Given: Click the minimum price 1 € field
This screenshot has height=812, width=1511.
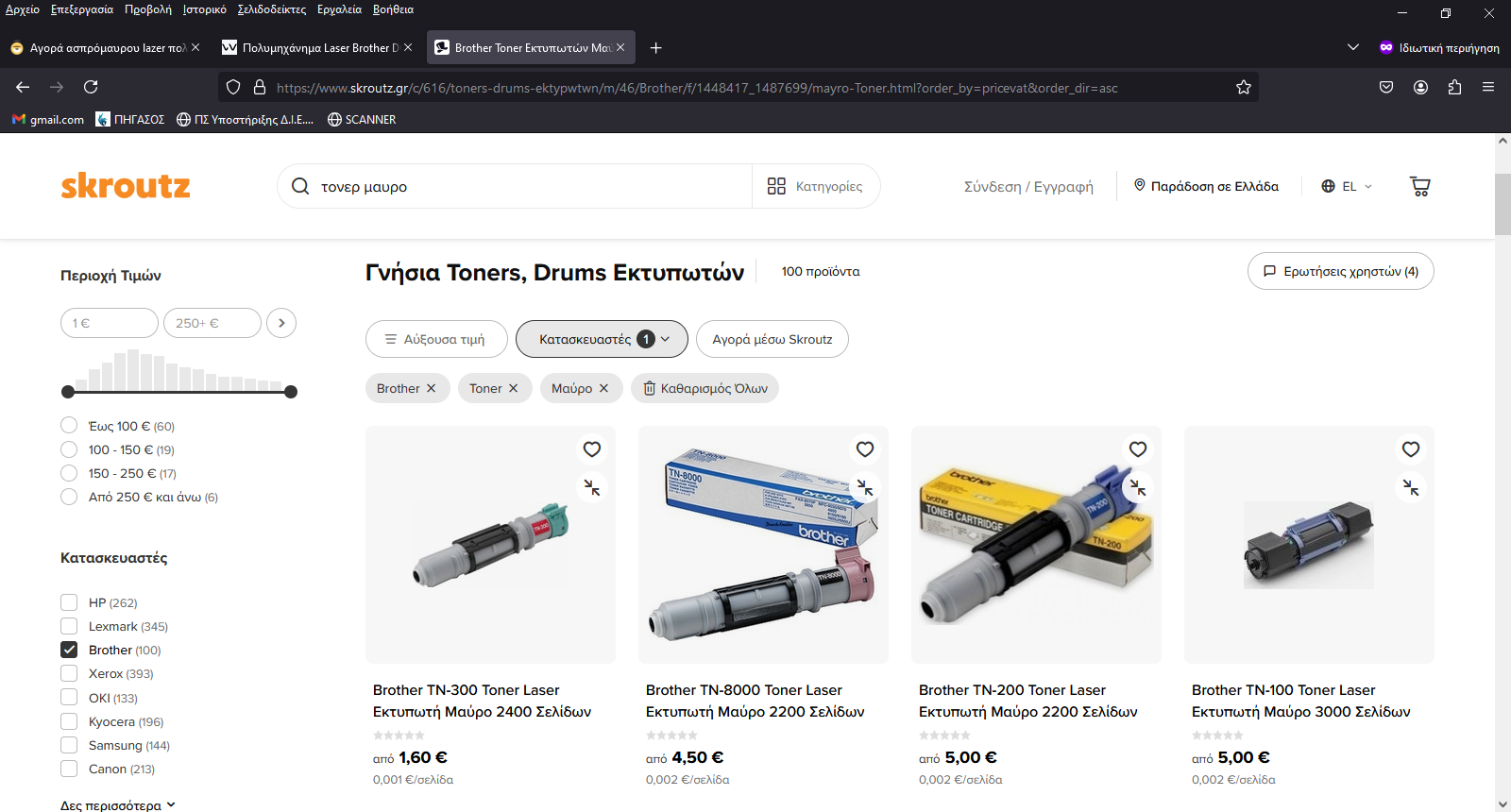Looking at the screenshot, I should click(x=110, y=323).
